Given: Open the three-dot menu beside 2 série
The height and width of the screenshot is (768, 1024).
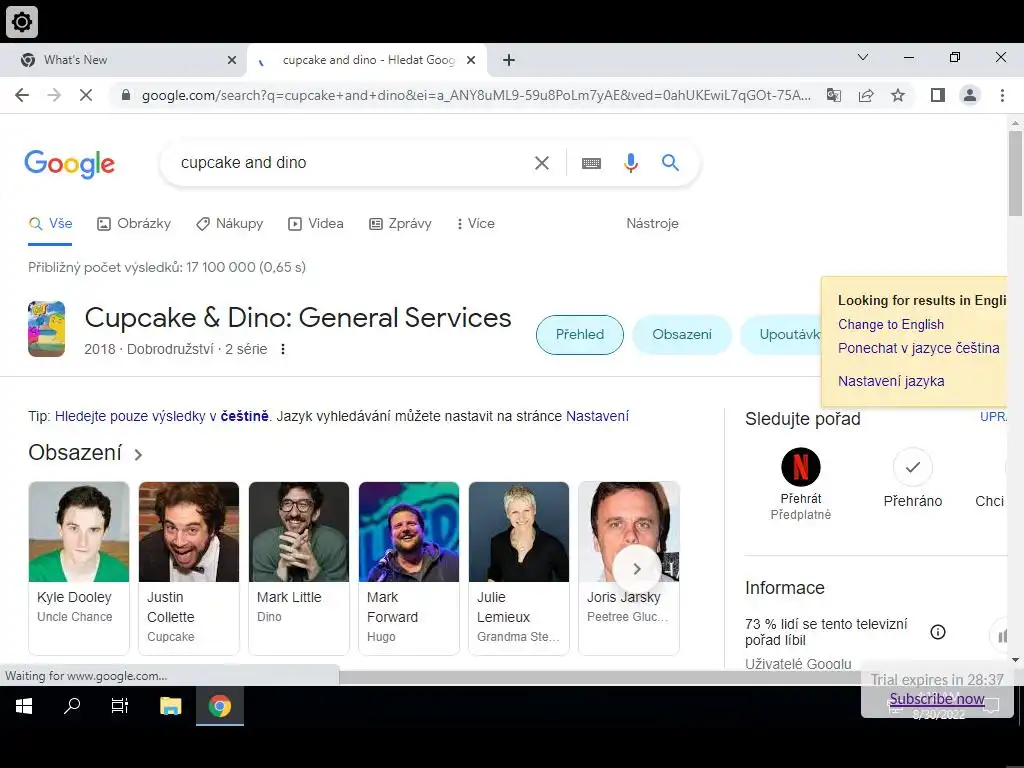Looking at the screenshot, I should 283,349.
